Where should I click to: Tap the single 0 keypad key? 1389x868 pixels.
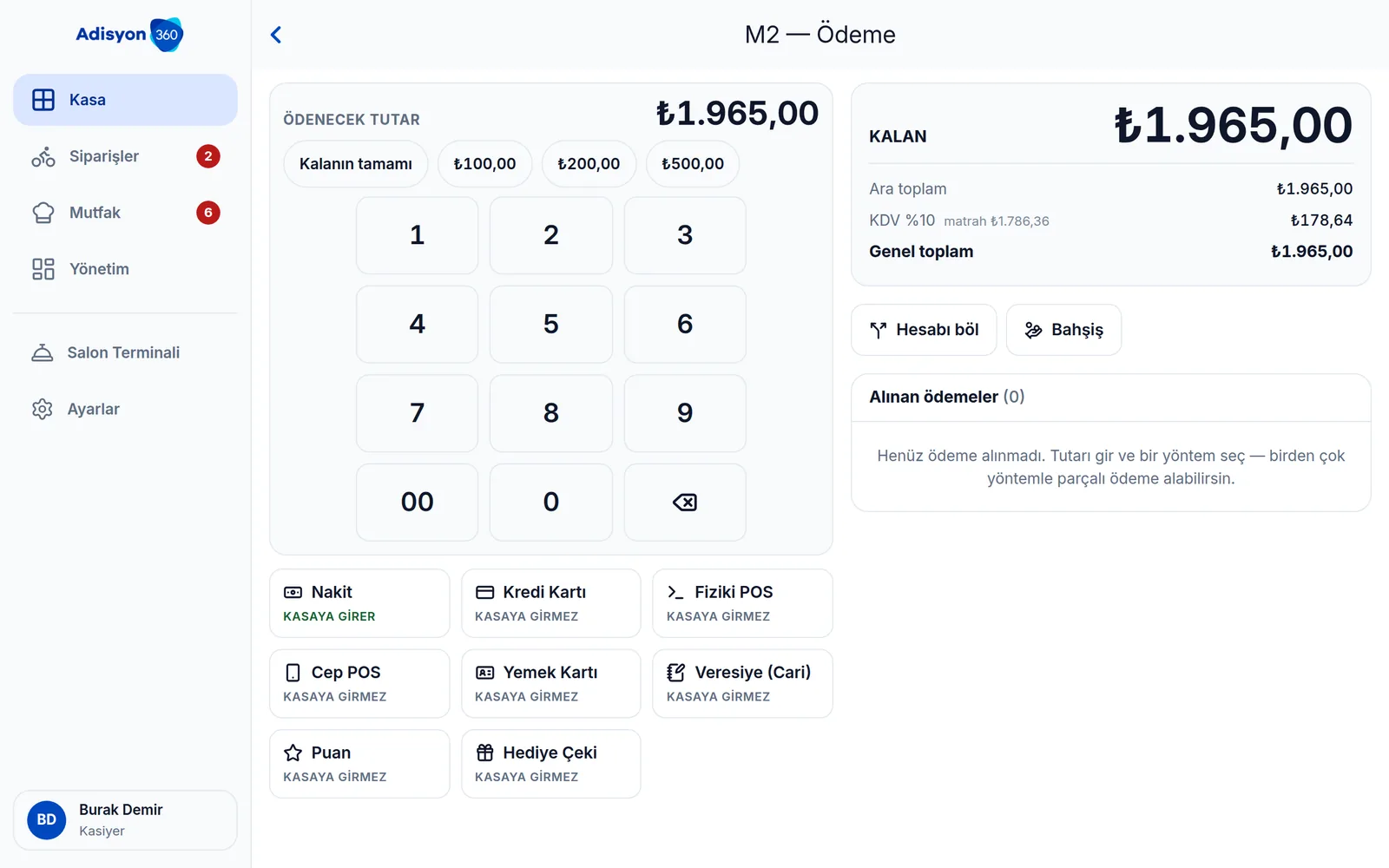551,502
